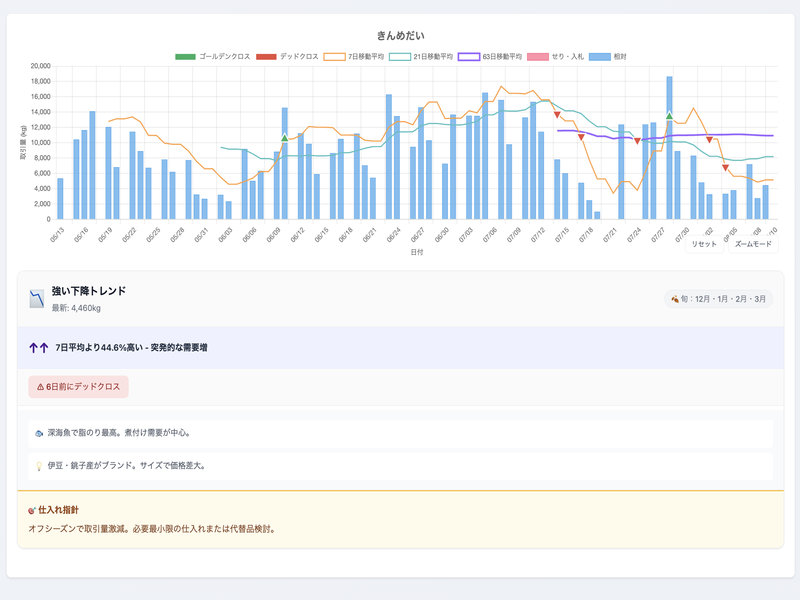The width and height of the screenshot is (800, 600).
Task: Click the 07/03 x-axis date label
Action: click(466, 235)
